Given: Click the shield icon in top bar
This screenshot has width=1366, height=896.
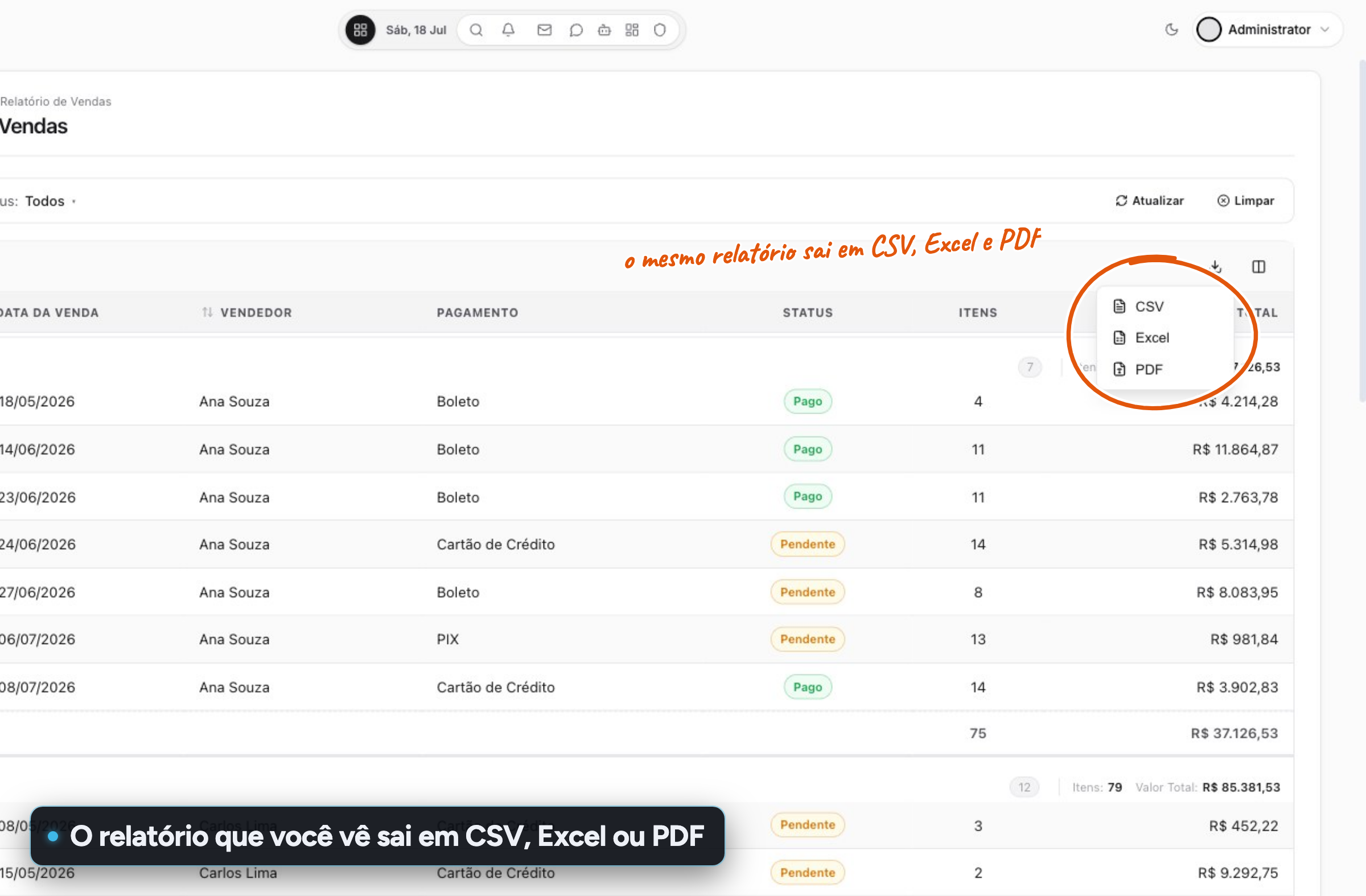Looking at the screenshot, I should tap(660, 30).
